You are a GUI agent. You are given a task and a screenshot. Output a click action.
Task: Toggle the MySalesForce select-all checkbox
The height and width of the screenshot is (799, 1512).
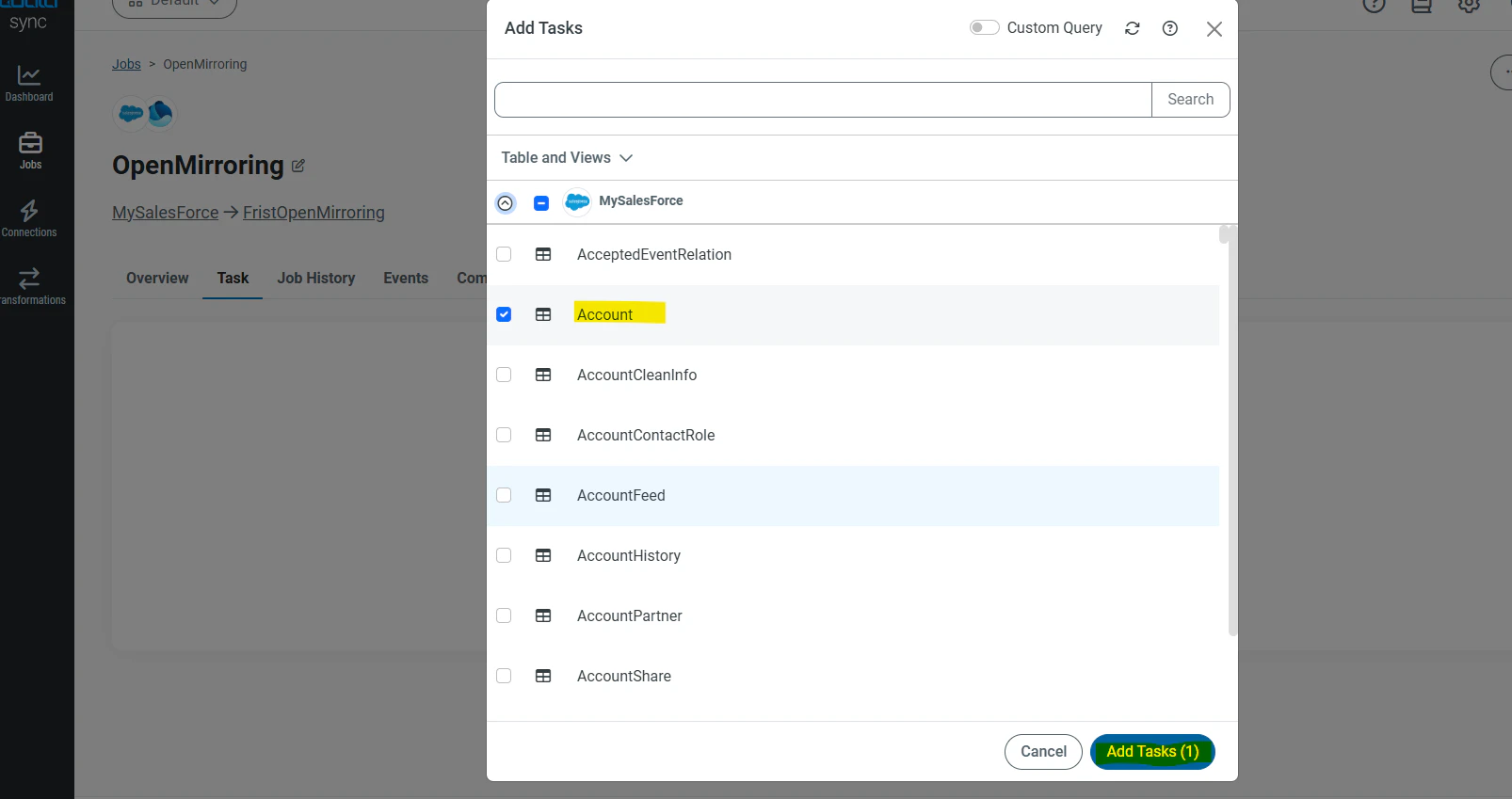541,203
